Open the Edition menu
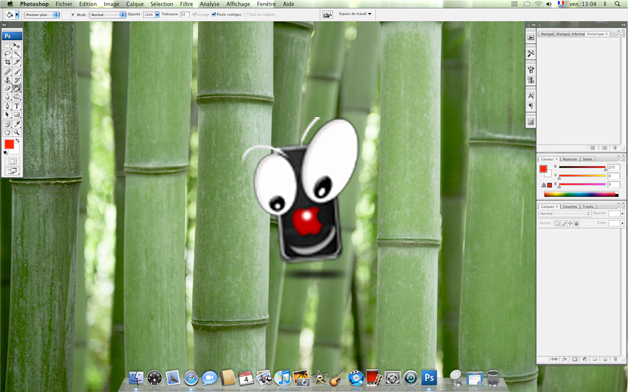 tap(88, 4)
